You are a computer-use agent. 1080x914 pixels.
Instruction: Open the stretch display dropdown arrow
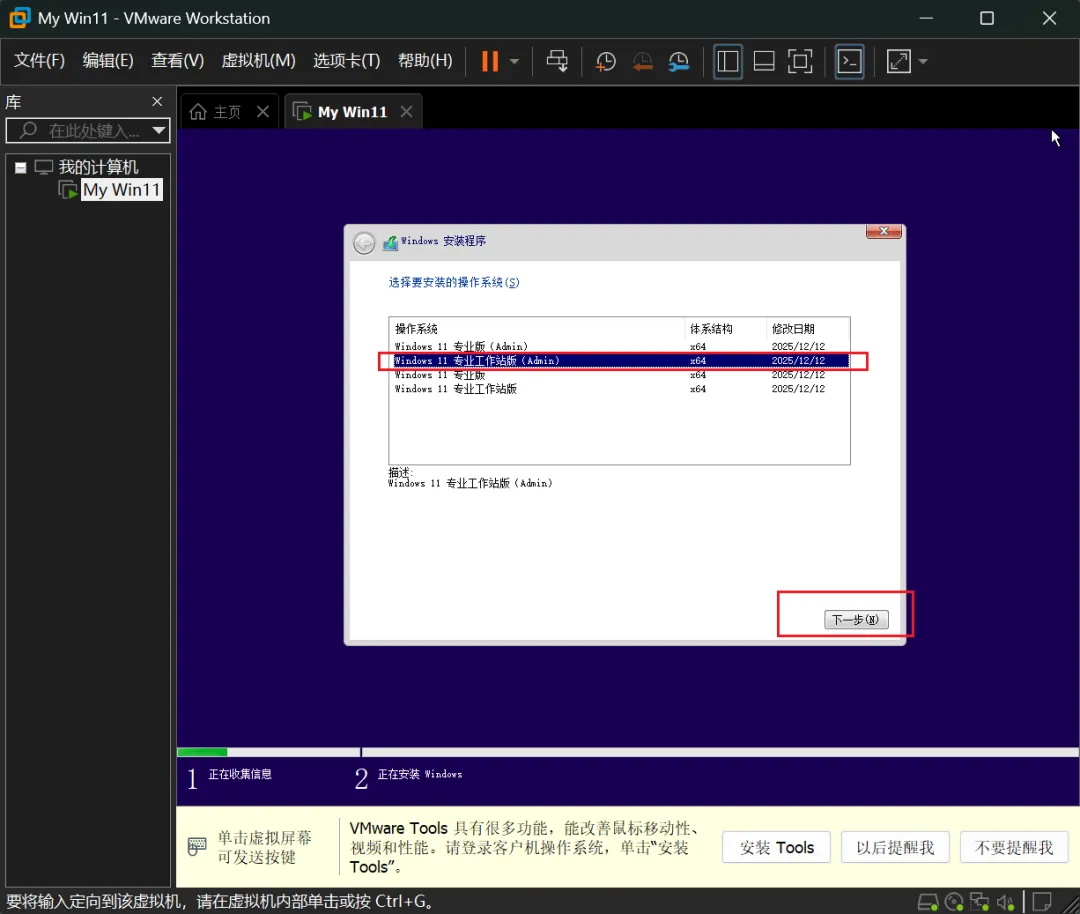[x=923, y=61]
